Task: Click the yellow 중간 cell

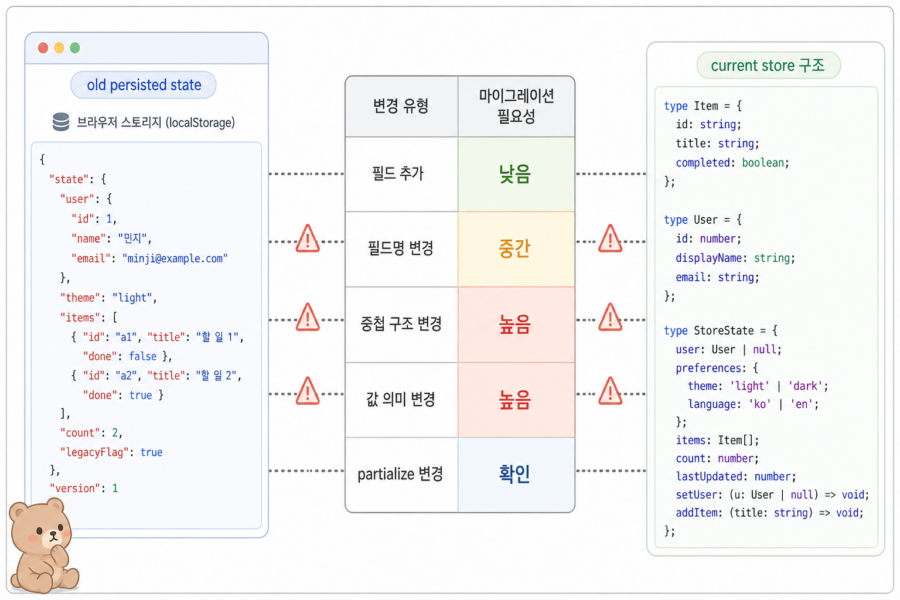Action: (516, 249)
